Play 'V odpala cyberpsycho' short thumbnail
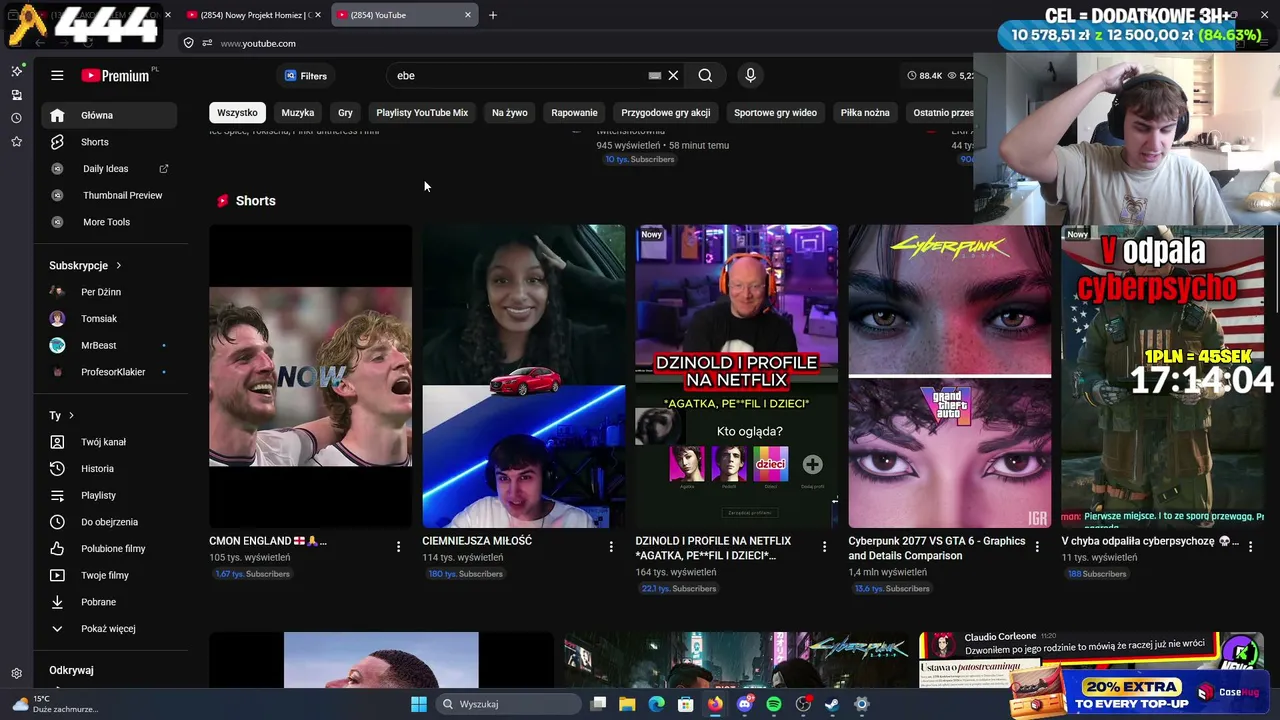Viewport: 1280px width, 720px height. 1162,376
